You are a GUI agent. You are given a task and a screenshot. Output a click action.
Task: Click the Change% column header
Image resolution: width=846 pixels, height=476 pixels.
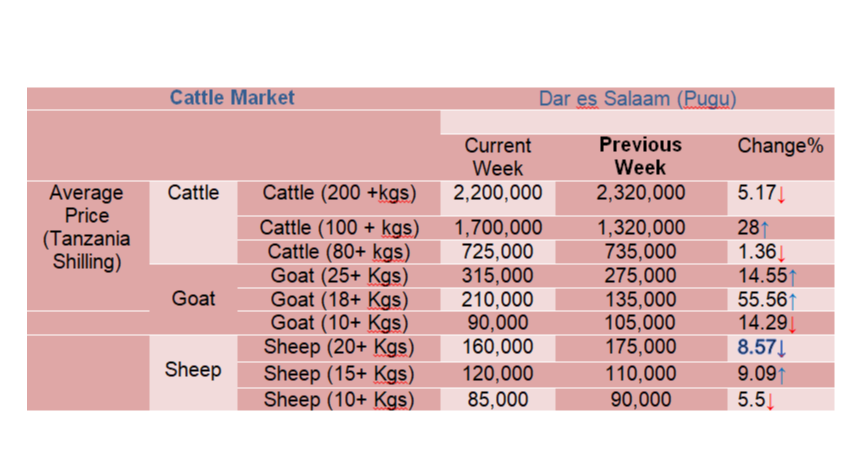click(780, 146)
